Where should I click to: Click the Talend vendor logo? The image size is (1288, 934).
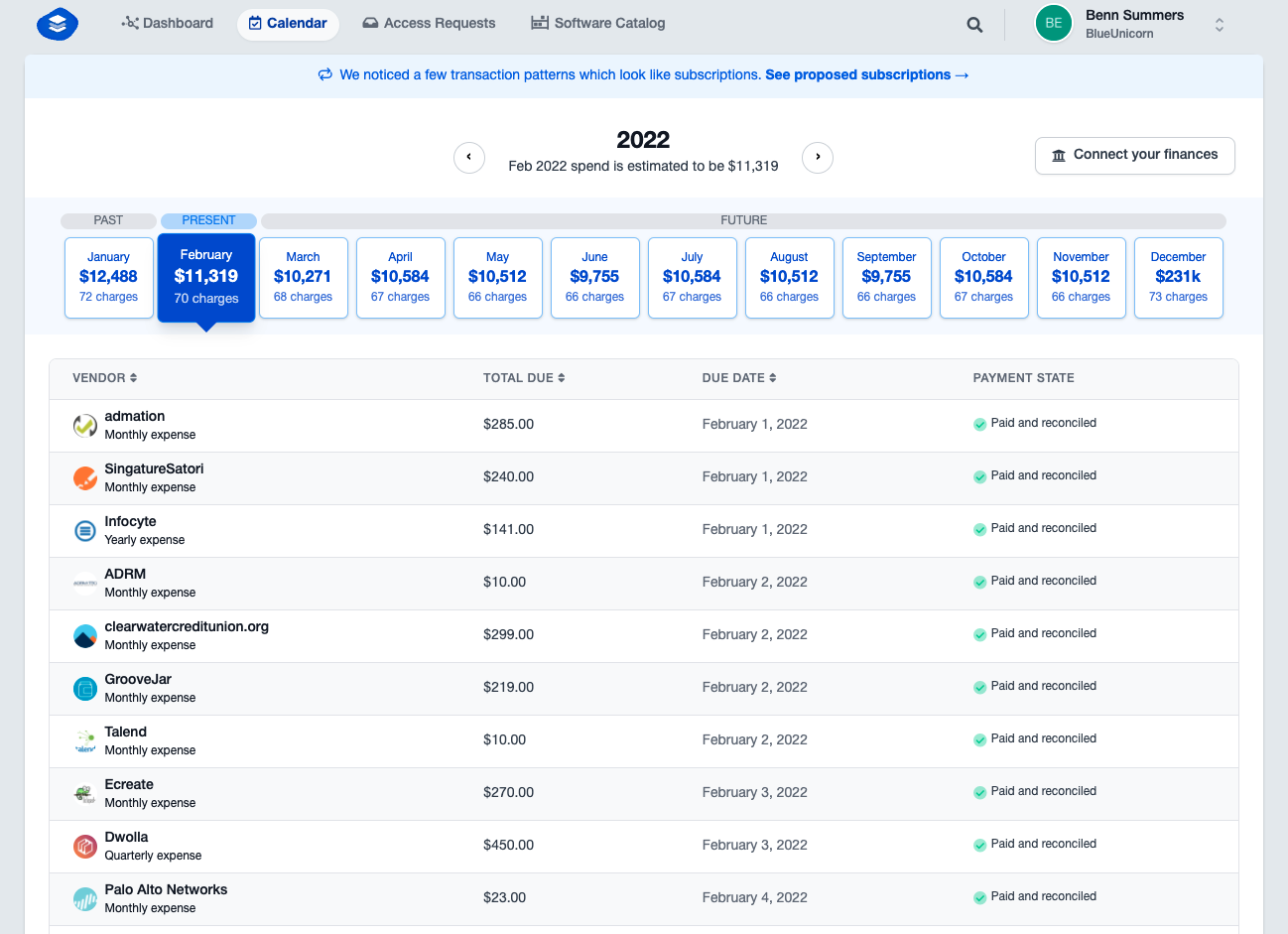point(85,741)
